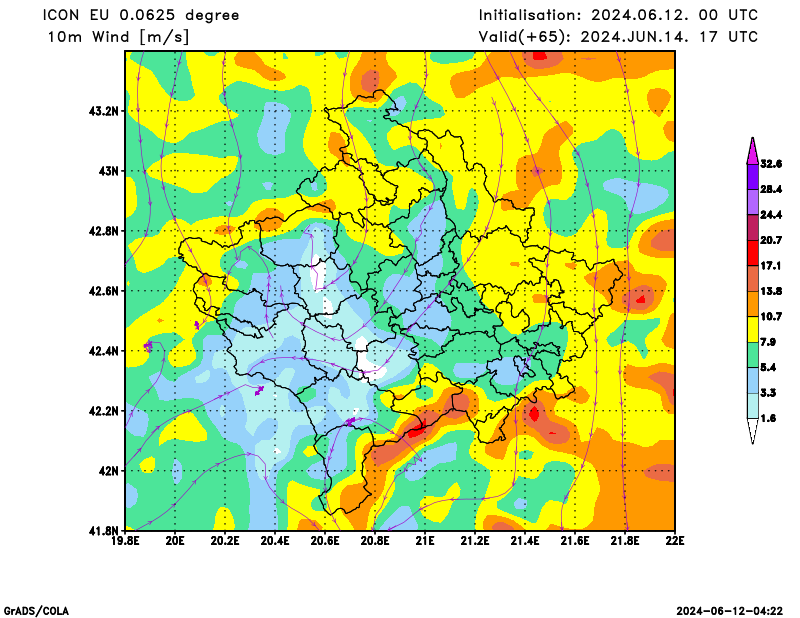The image size is (800, 618).
Task: Click the 24.4 legend value
Action: pyautogui.click(x=771, y=215)
